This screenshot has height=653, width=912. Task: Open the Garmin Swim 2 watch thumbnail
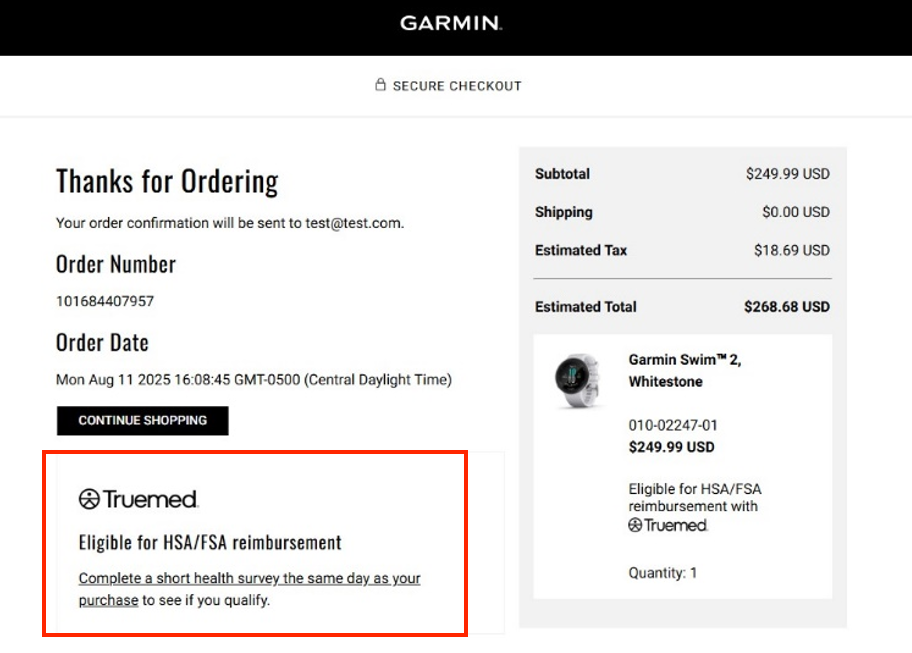pos(578,381)
